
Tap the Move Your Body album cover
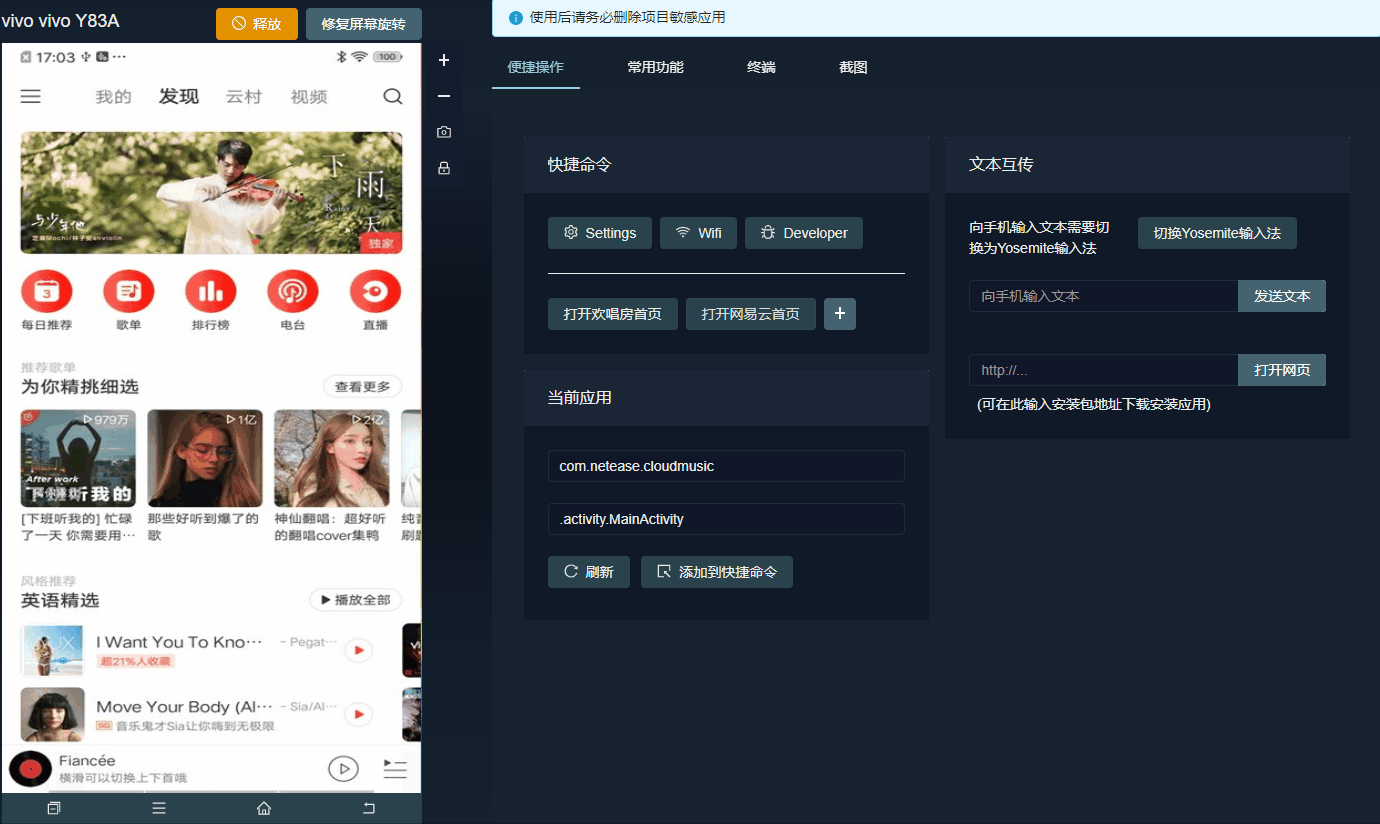tap(52, 714)
